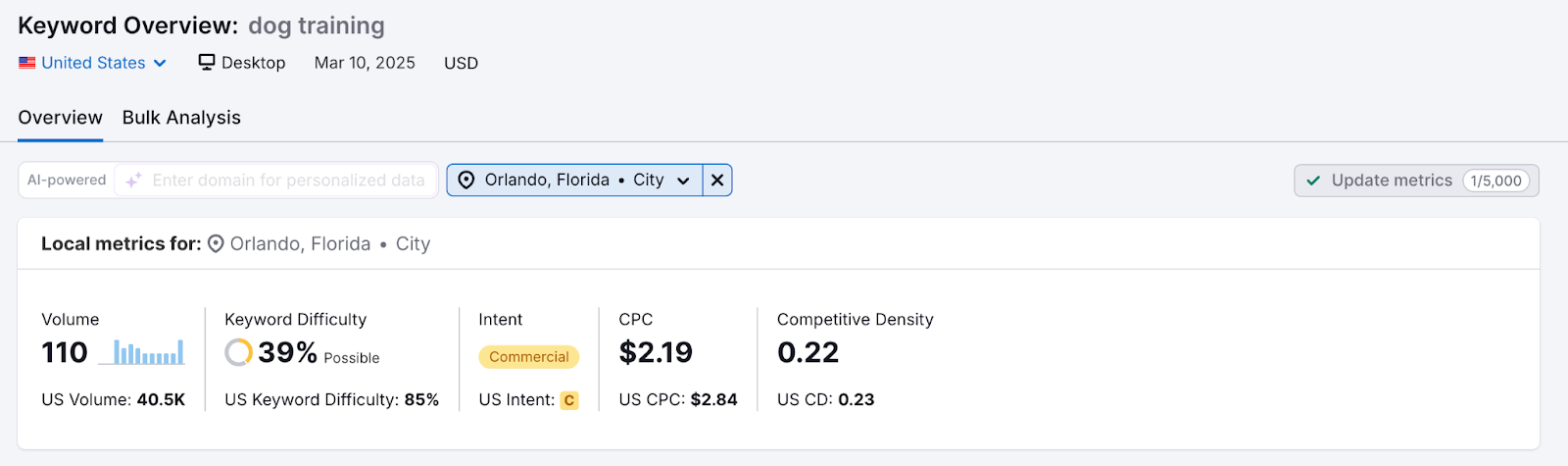
Task: Click the Update metrics checkmark icon
Action: pos(1313,181)
